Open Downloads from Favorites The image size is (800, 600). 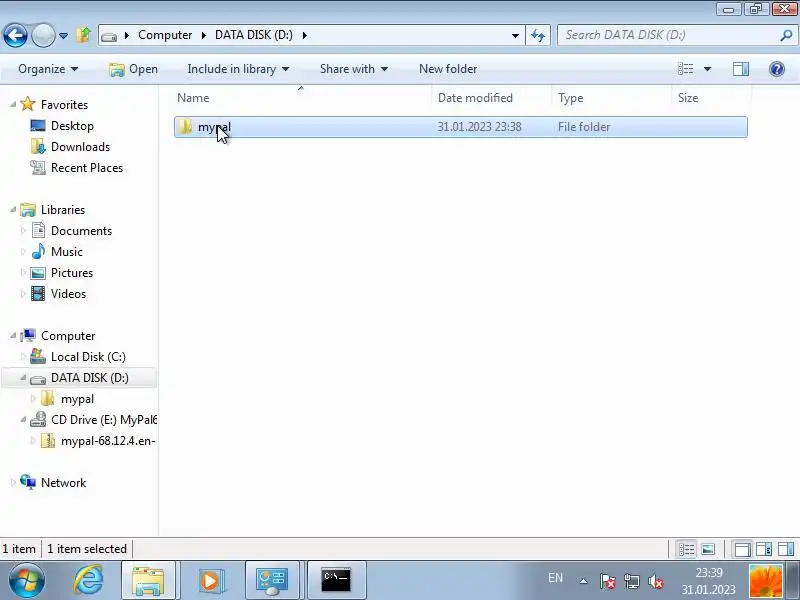(80, 147)
